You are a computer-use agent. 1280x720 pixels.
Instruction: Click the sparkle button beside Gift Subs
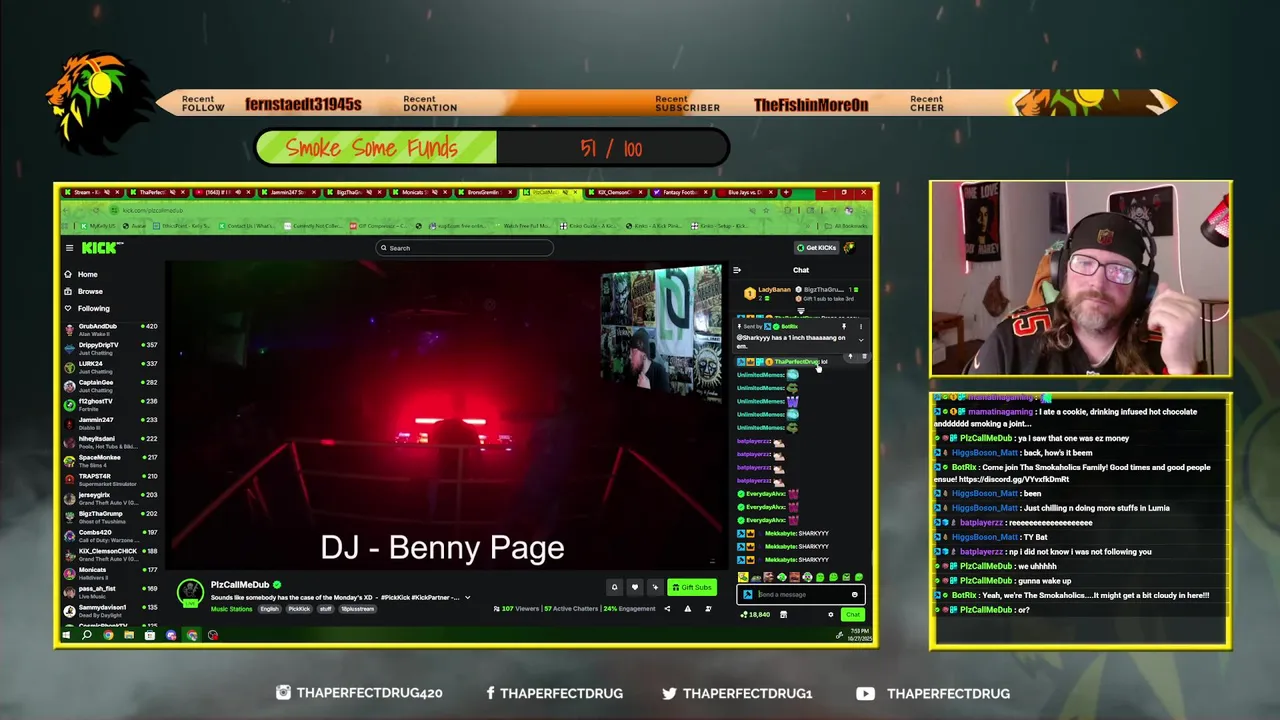coord(655,587)
